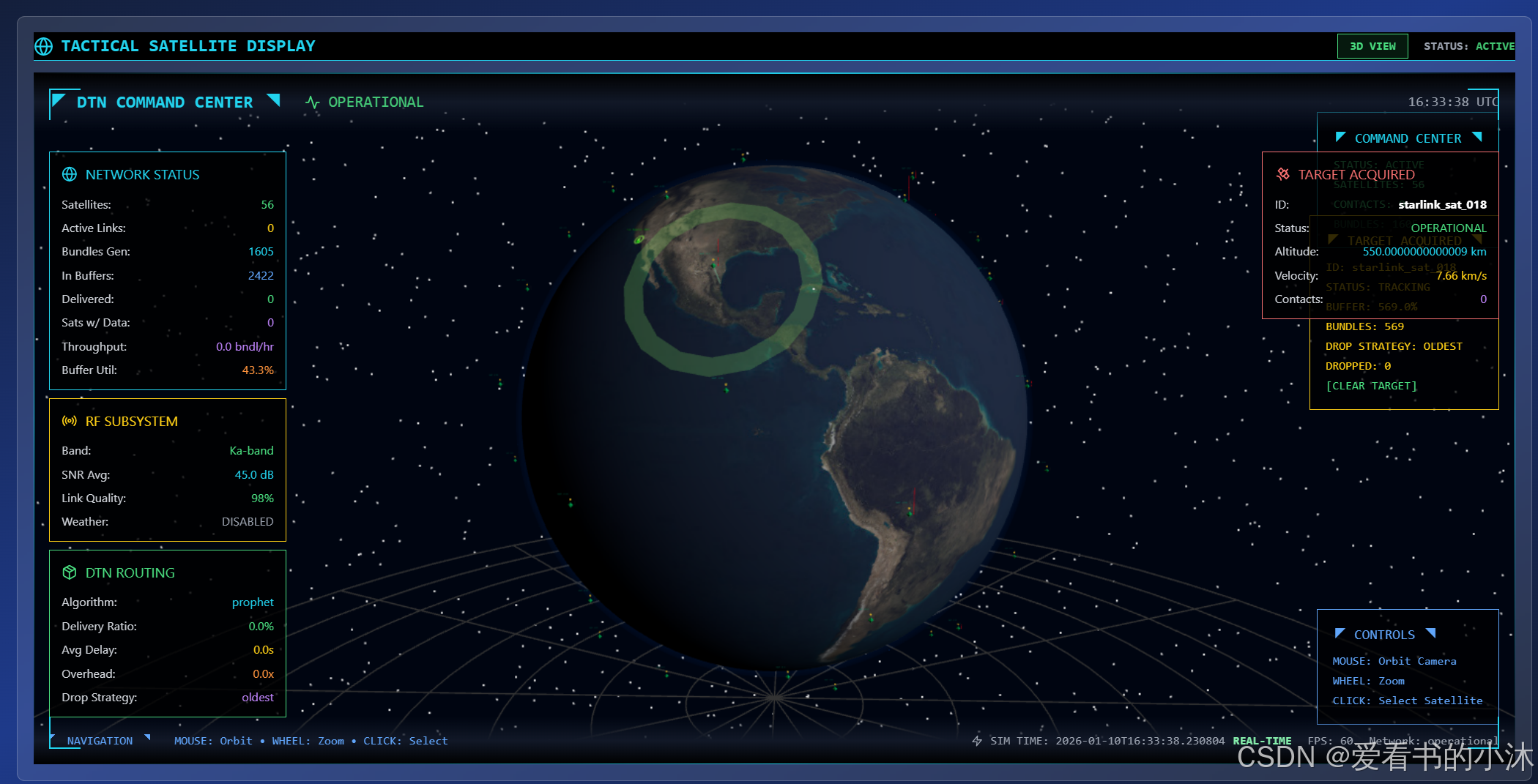The height and width of the screenshot is (784, 1538).
Task: Click the Link Quality value 98%
Action: point(262,499)
